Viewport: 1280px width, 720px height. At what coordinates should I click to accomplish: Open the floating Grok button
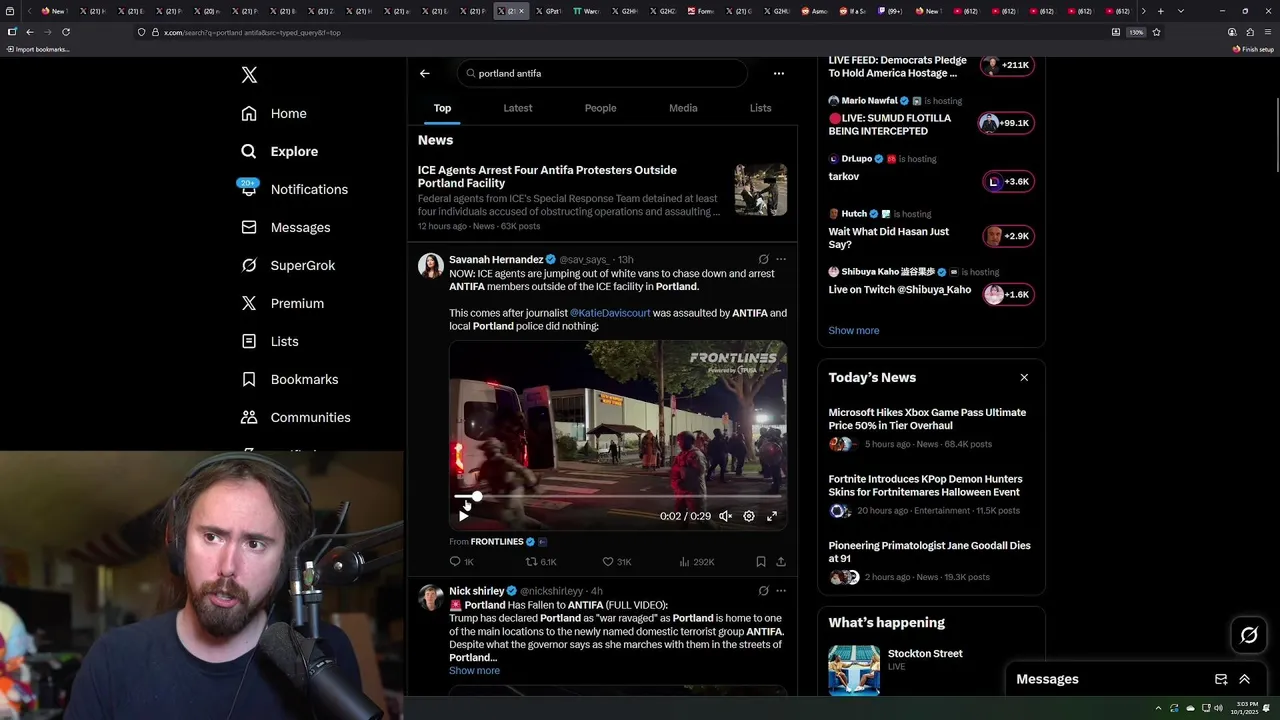pos(1249,635)
